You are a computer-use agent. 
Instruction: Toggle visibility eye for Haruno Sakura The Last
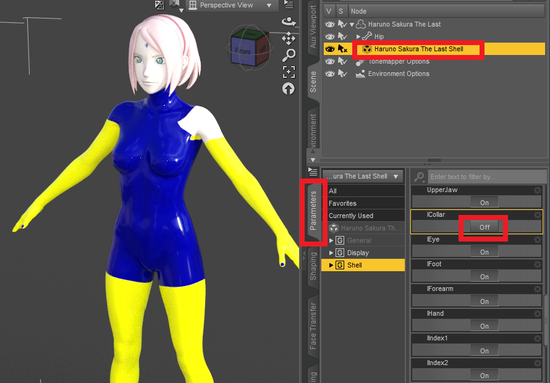[329, 24]
